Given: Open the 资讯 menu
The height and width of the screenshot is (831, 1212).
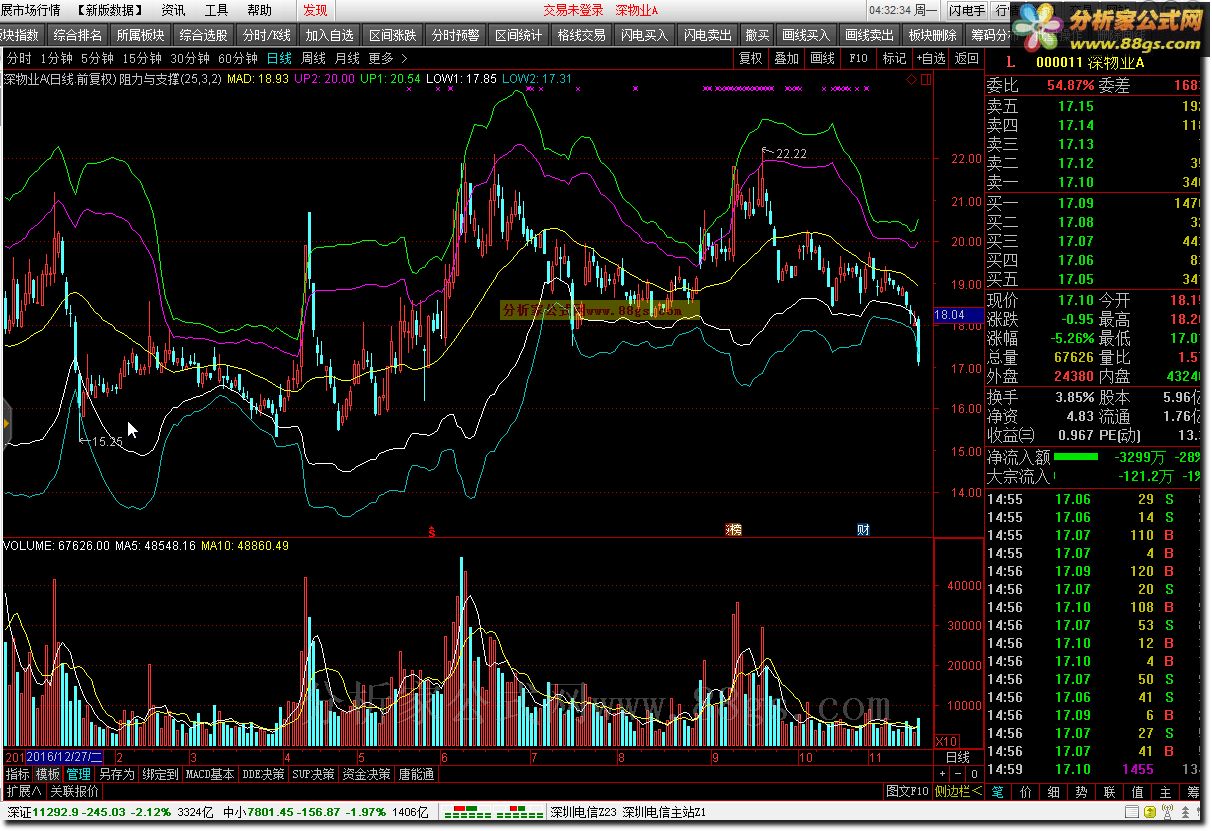Looking at the screenshot, I should pos(173,10).
